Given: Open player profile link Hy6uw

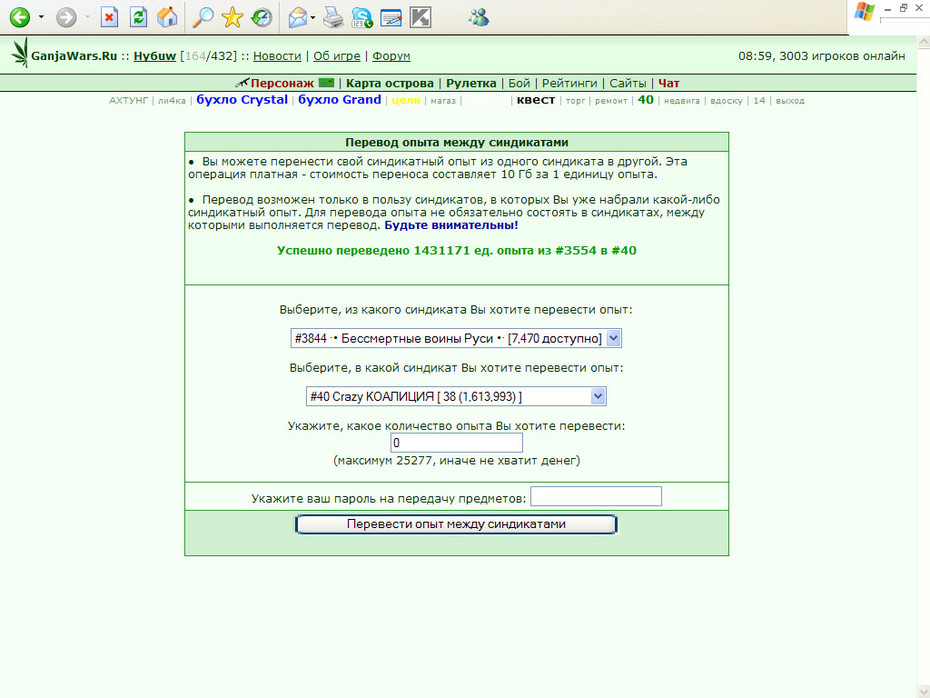Looking at the screenshot, I should 155,56.
